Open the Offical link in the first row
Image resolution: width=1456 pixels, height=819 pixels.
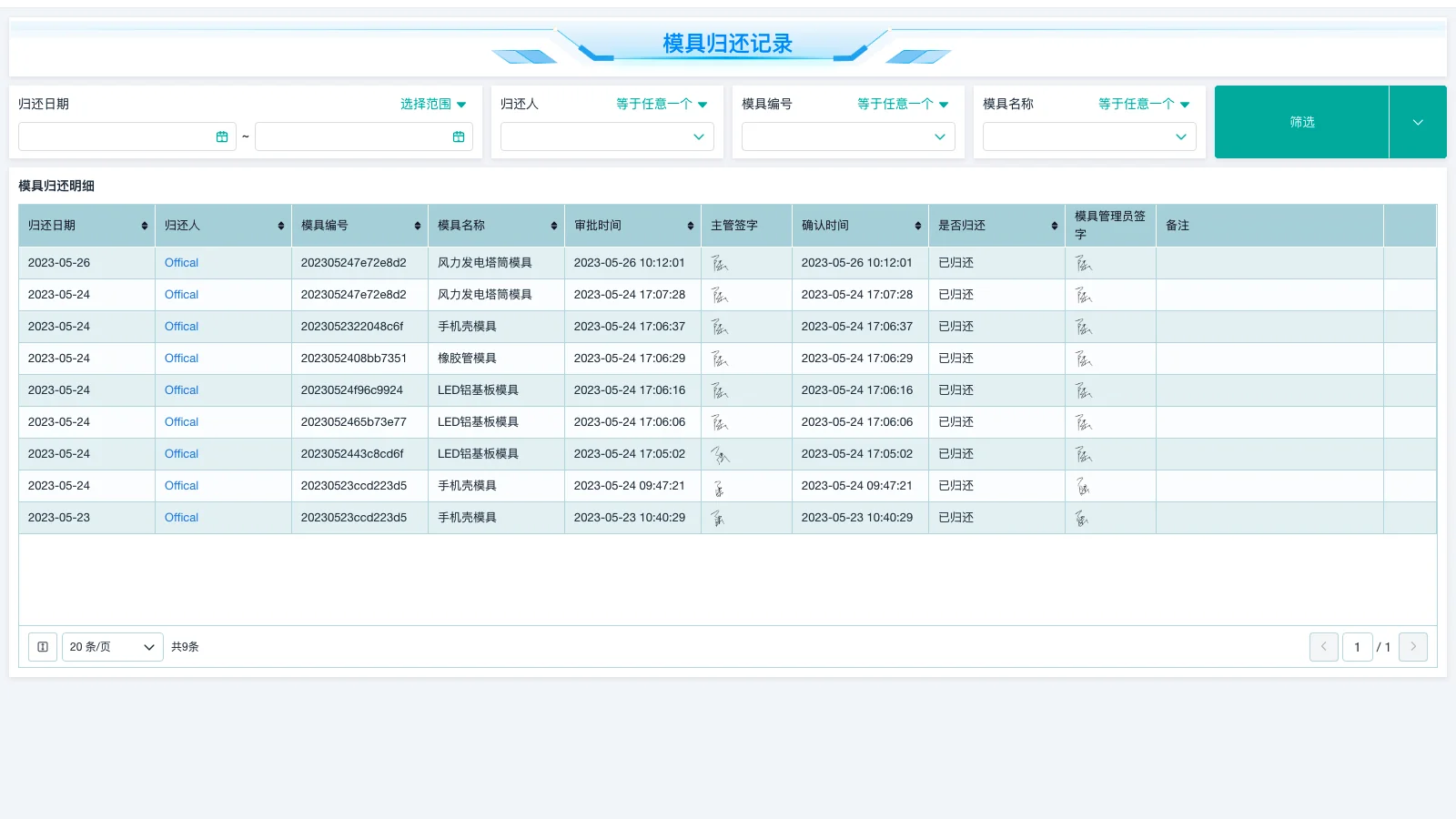point(180,262)
